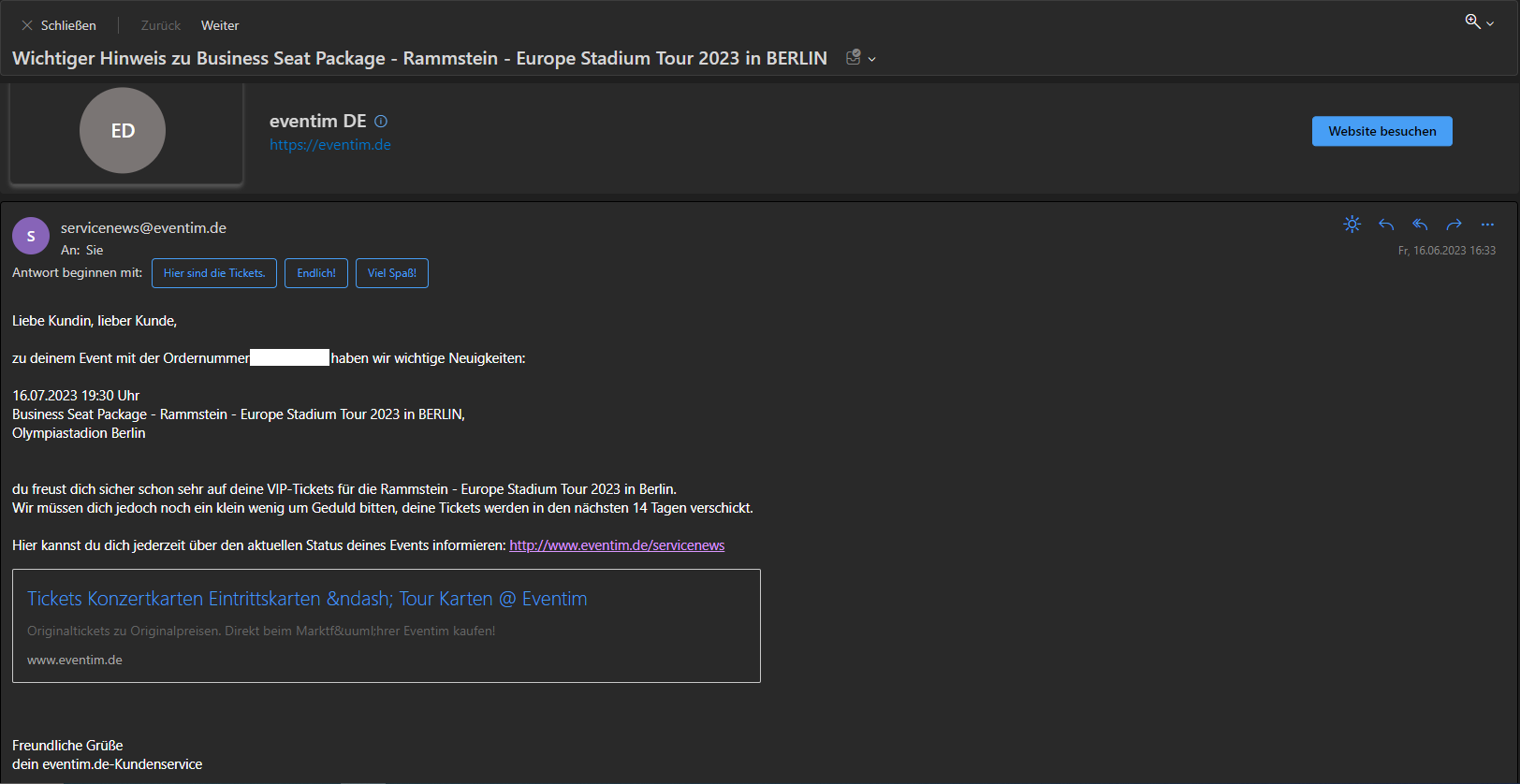Open the https://eventim.de link
The image size is (1520, 784).
(x=330, y=144)
